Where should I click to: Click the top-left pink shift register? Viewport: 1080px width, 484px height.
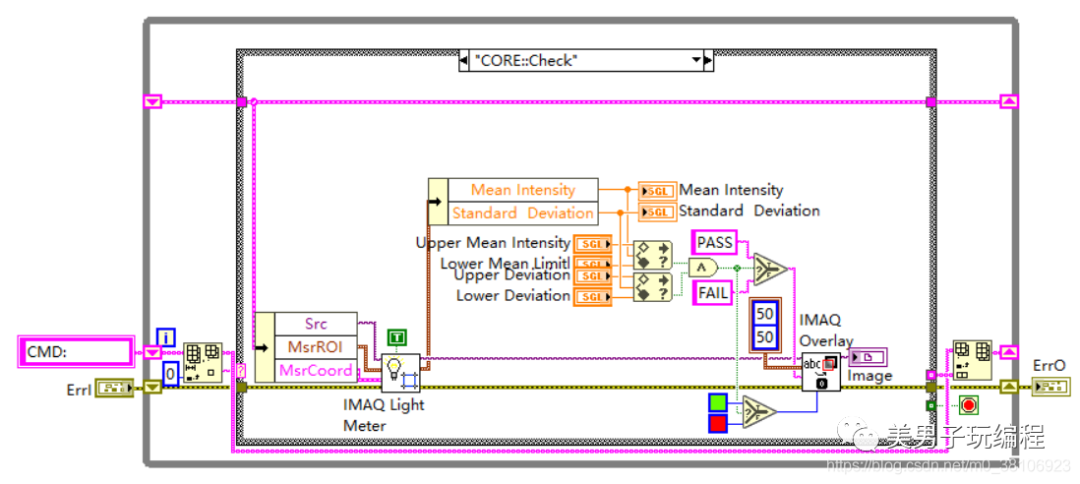[x=152, y=103]
